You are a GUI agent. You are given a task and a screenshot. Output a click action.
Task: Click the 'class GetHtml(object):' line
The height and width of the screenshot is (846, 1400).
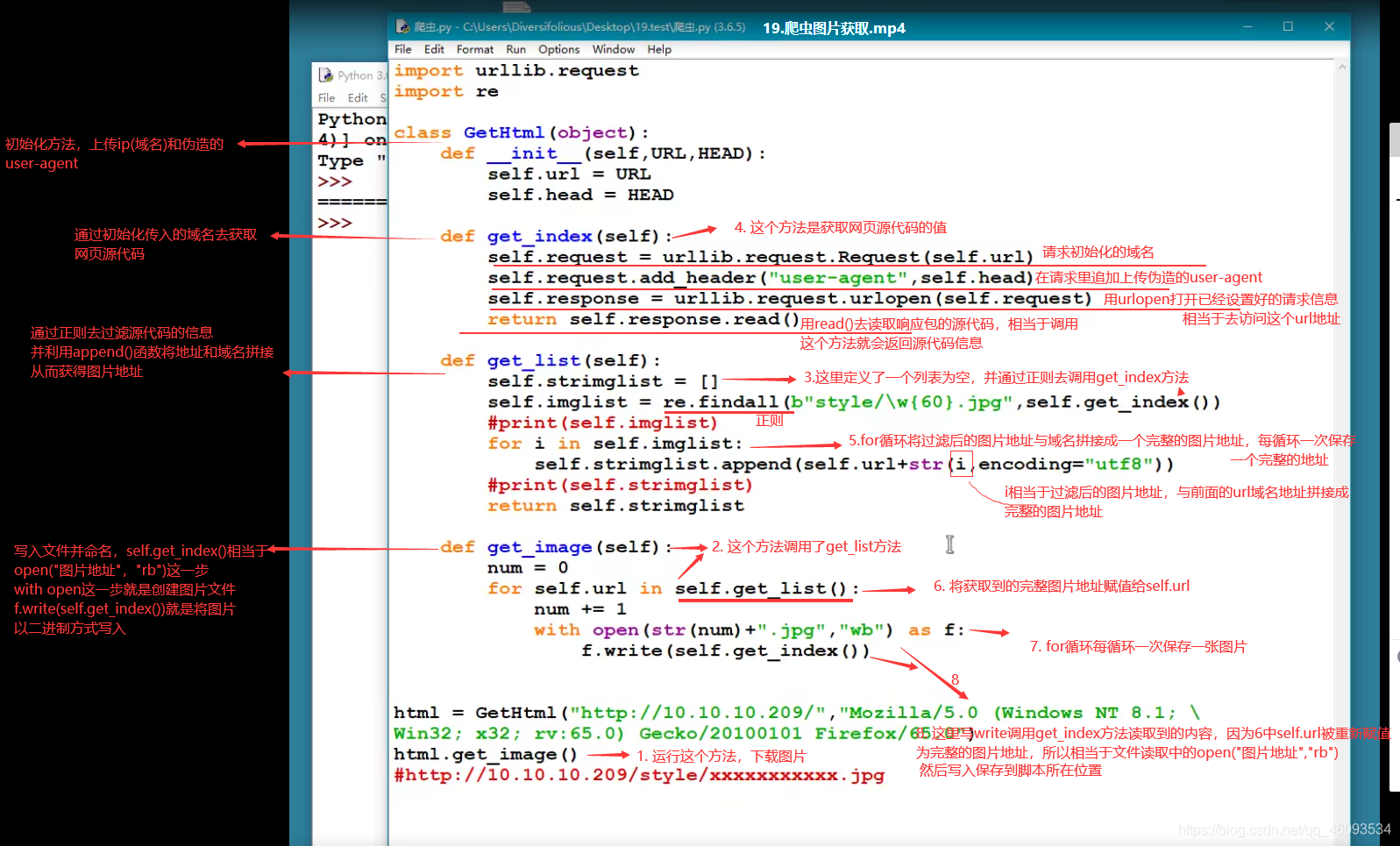pos(522,133)
